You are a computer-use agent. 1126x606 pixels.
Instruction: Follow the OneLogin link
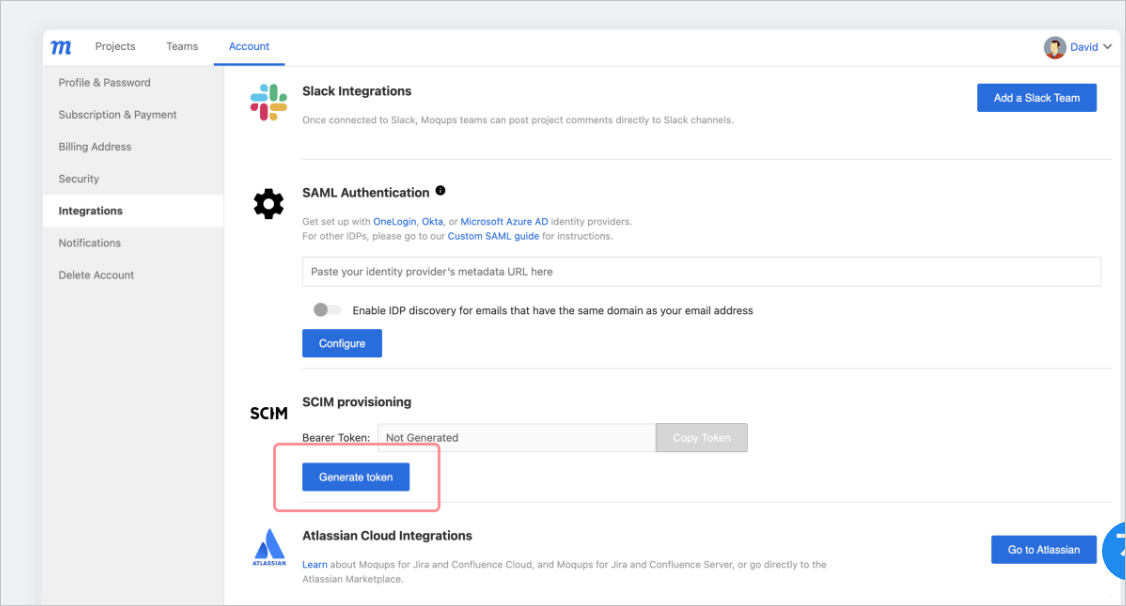(x=394, y=222)
